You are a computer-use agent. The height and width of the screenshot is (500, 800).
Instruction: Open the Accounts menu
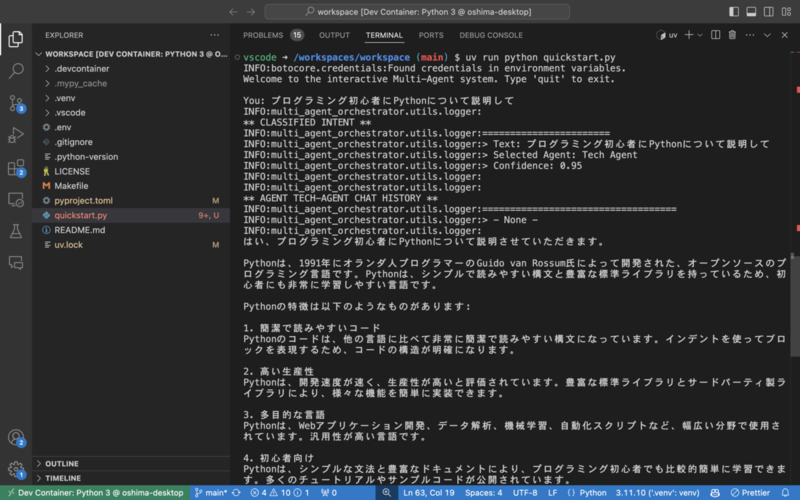tap(16, 438)
